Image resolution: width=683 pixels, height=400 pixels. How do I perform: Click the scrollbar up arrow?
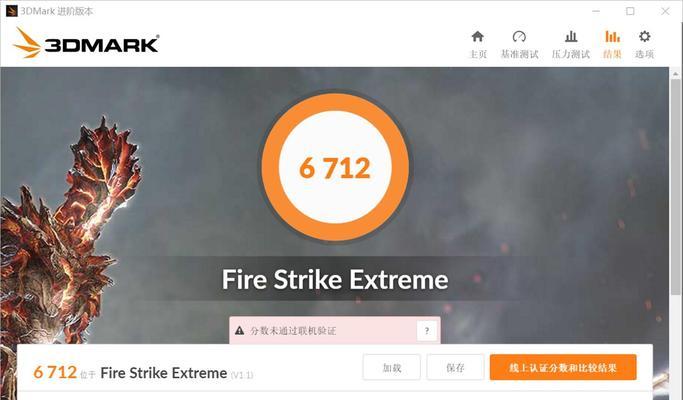(x=676, y=73)
